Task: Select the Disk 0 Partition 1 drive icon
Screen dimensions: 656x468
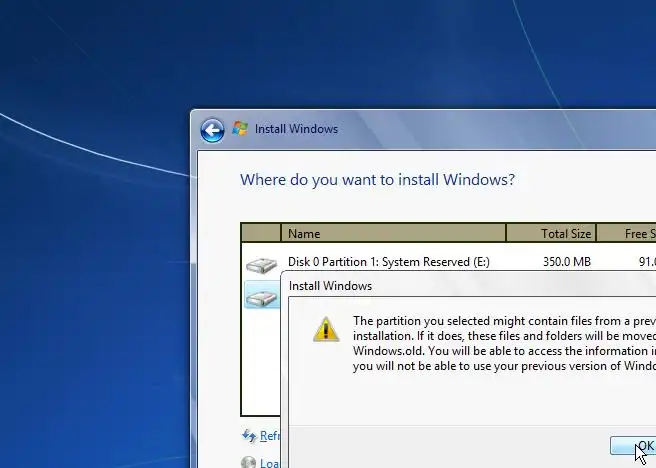Action: [x=261, y=265]
